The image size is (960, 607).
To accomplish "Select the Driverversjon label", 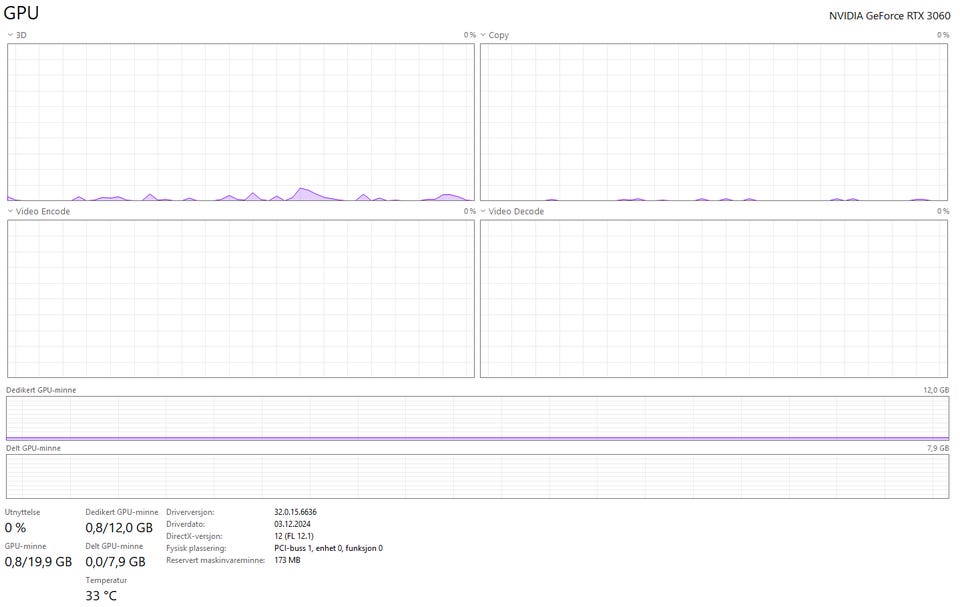I will click(x=190, y=512).
